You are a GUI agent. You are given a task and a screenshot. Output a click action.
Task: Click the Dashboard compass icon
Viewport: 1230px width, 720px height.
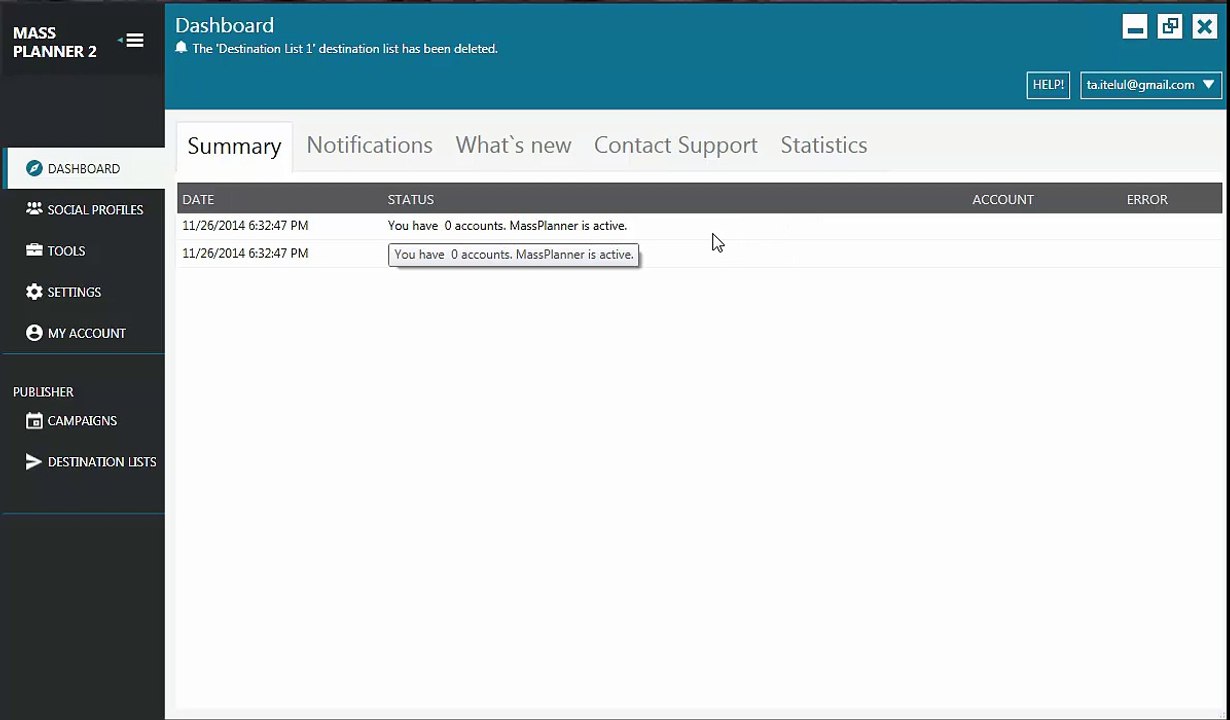click(x=34, y=168)
